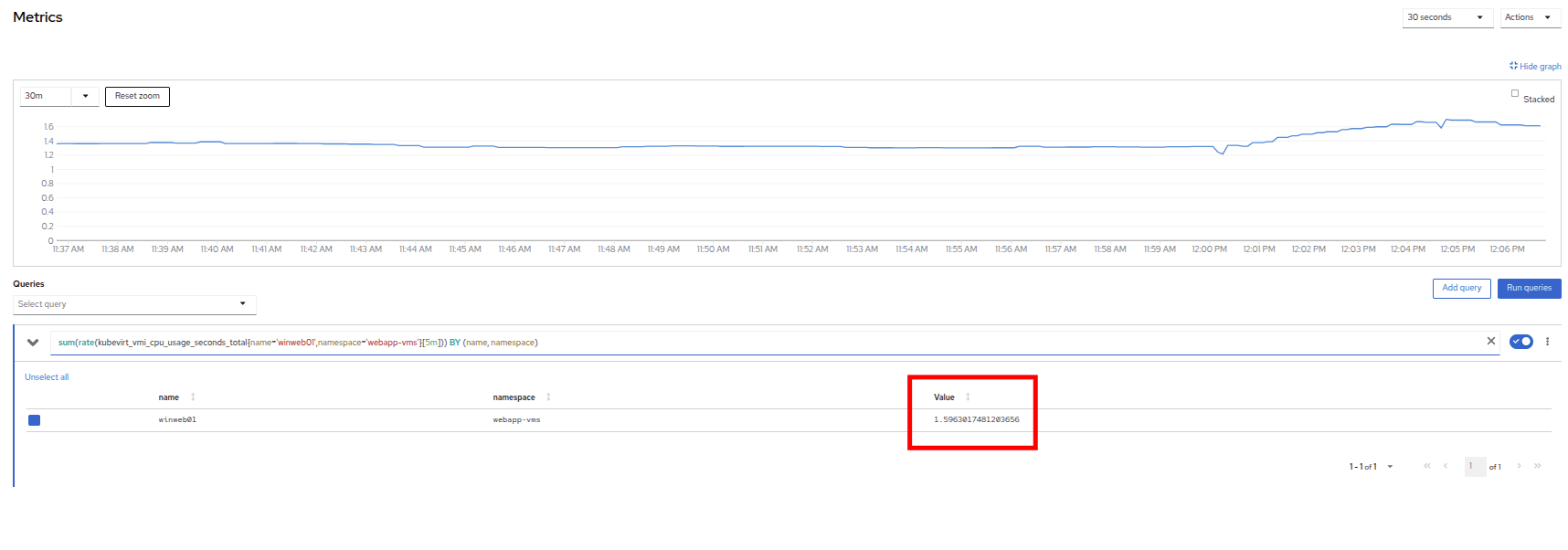Go to previous page arrow icon
The width and height of the screenshot is (1568, 550).
pyautogui.click(x=1446, y=466)
